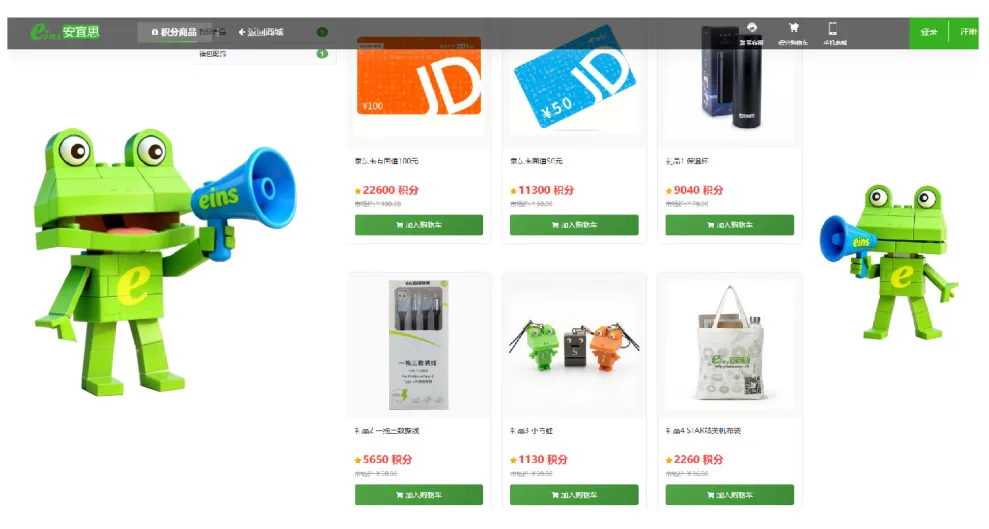Open the customer service headset icon

(x=751, y=33)
